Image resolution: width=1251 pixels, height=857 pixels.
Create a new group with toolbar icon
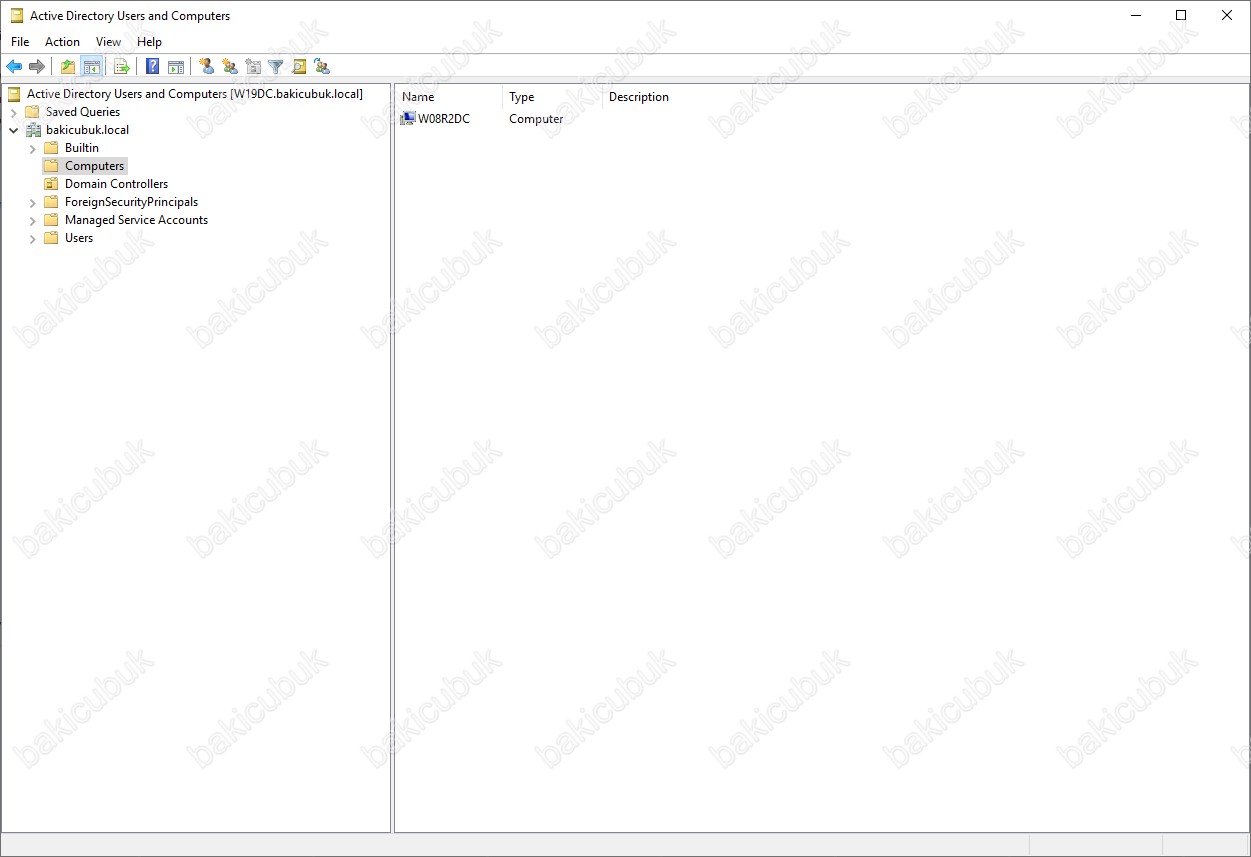[x=230, y=67]
